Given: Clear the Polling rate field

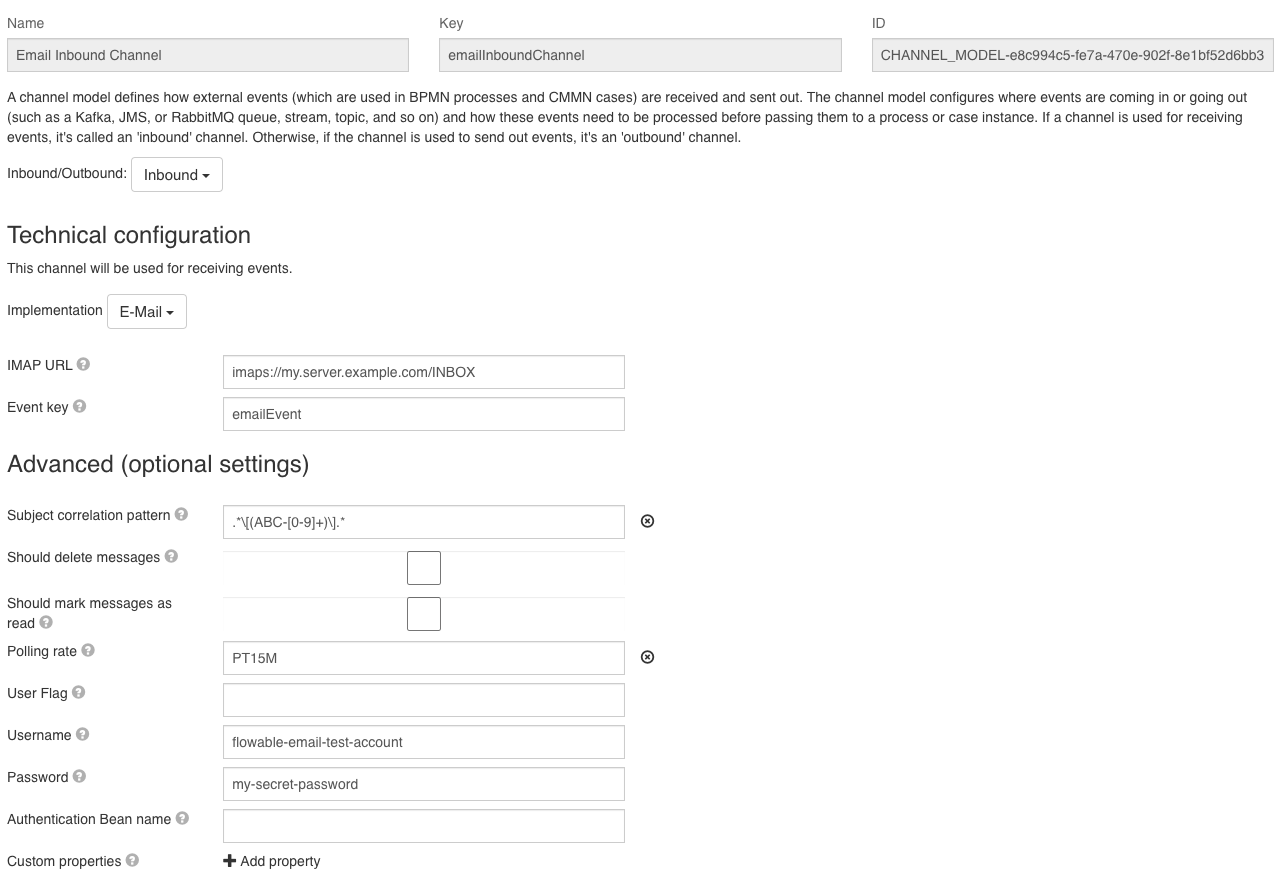Looking at the screenshot, I should pyautogui.click(x=647, y=656).
